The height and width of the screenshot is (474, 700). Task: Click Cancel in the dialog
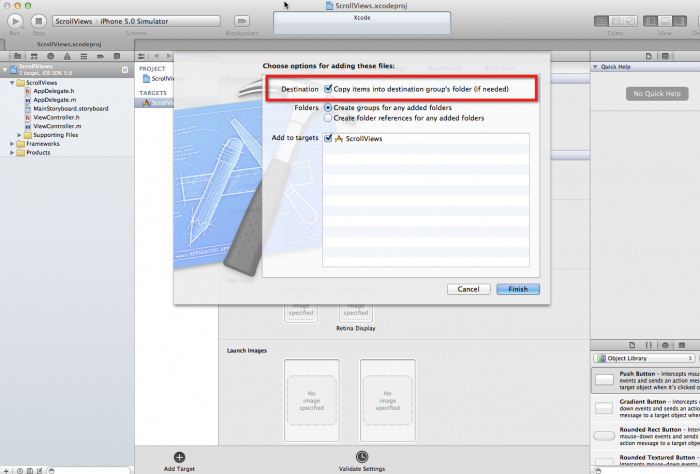coord(467,289)
